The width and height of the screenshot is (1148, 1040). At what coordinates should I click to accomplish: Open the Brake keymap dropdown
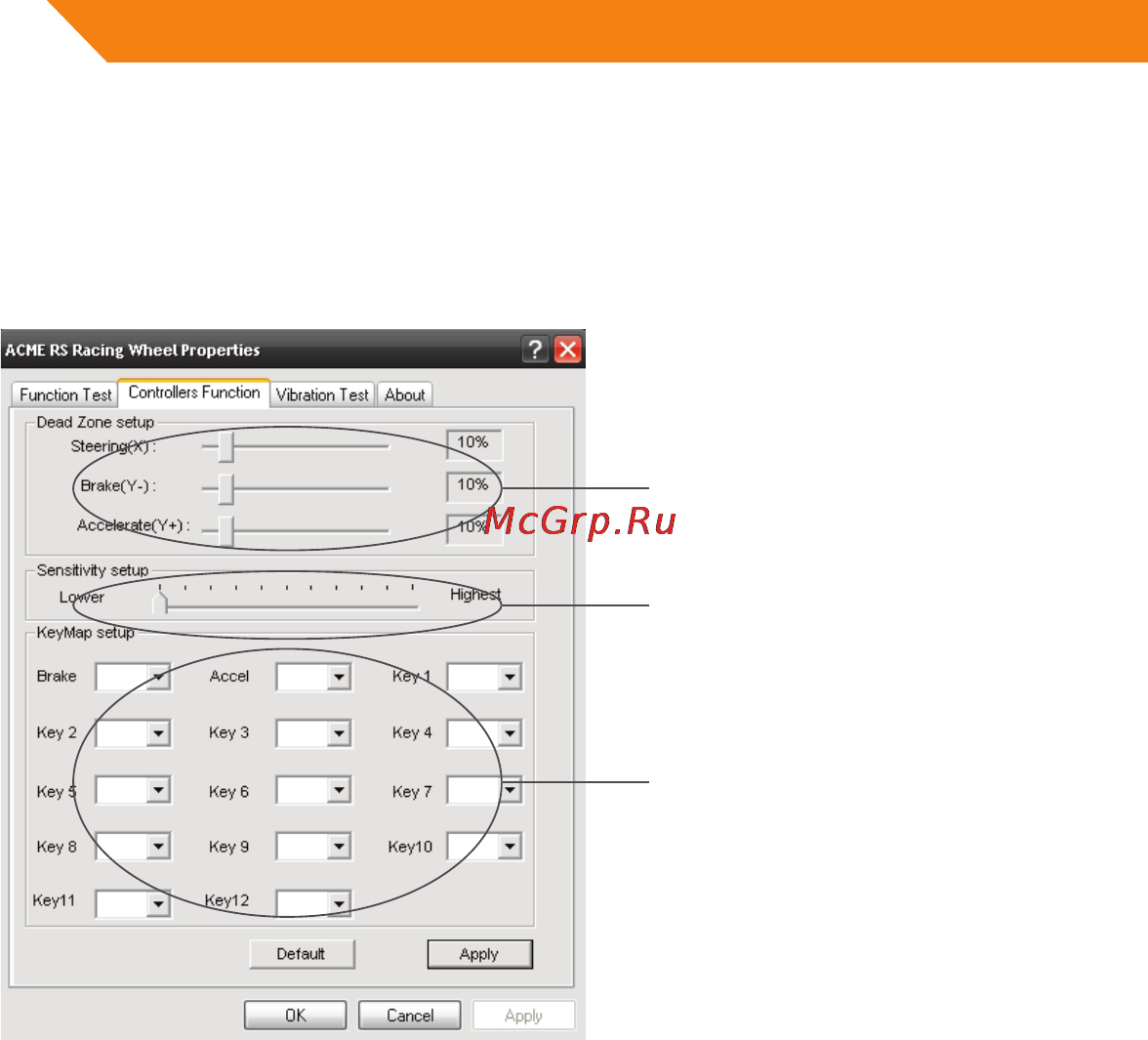pyautogui.click(x=158, y=677)
